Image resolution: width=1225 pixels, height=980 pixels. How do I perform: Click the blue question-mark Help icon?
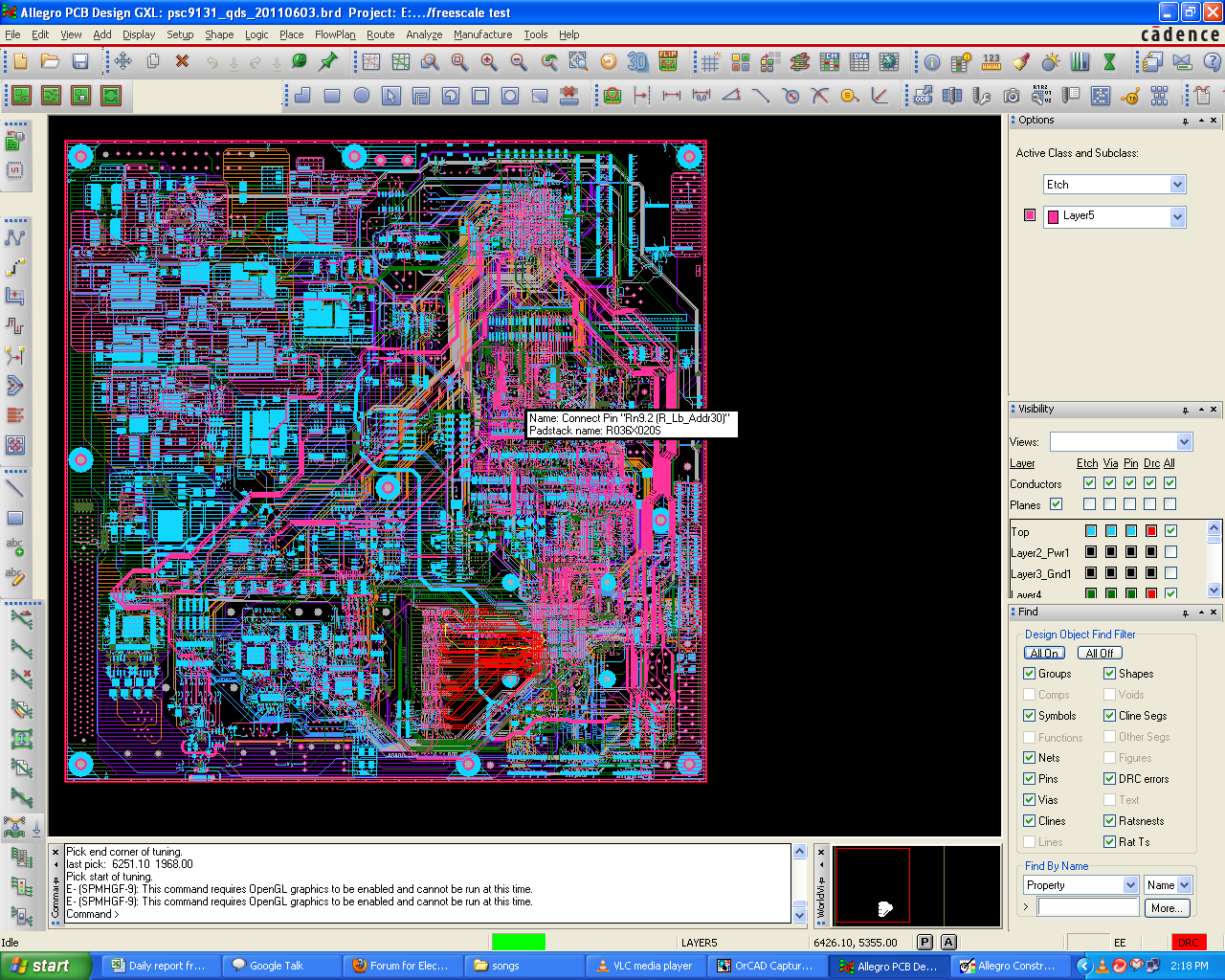1212,62
